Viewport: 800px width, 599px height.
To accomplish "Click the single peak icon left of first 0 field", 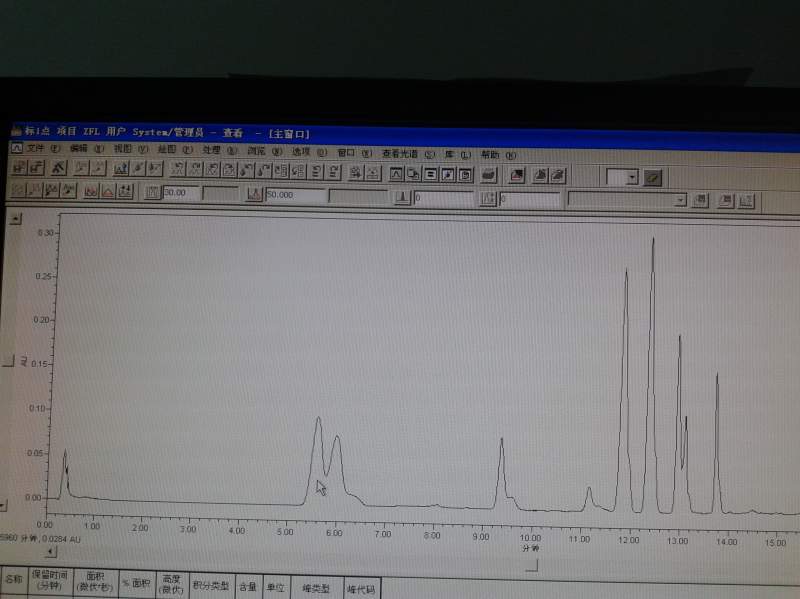I will click(403, 197).
